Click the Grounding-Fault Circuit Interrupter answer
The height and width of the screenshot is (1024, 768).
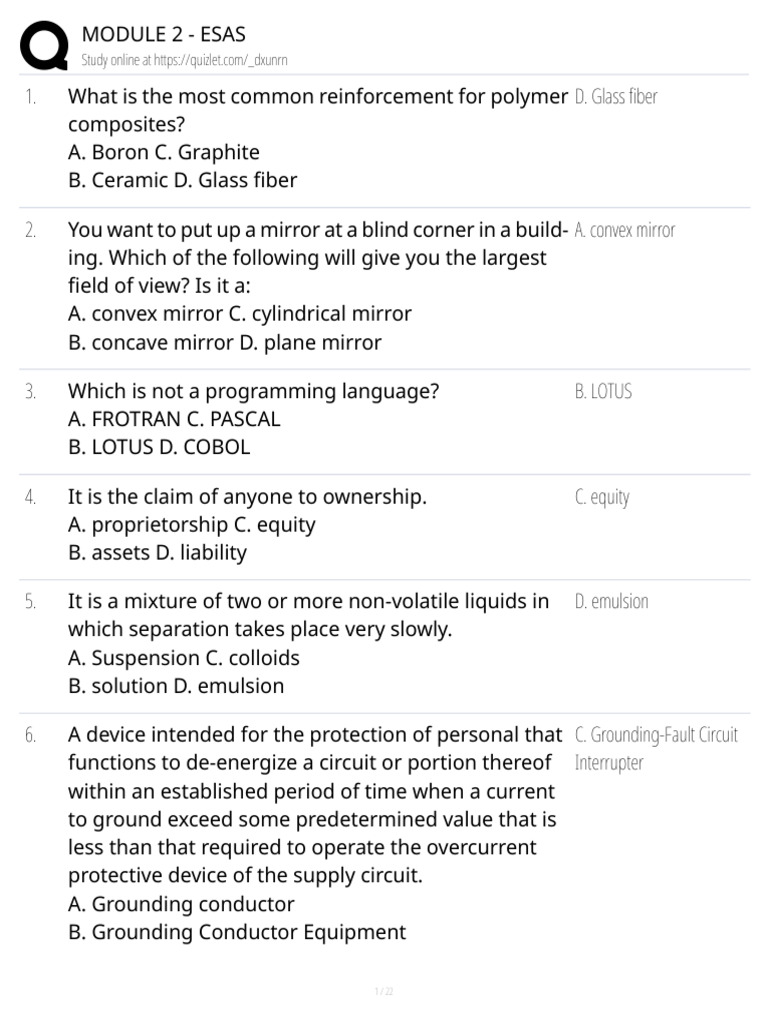(x=656, y=748)
